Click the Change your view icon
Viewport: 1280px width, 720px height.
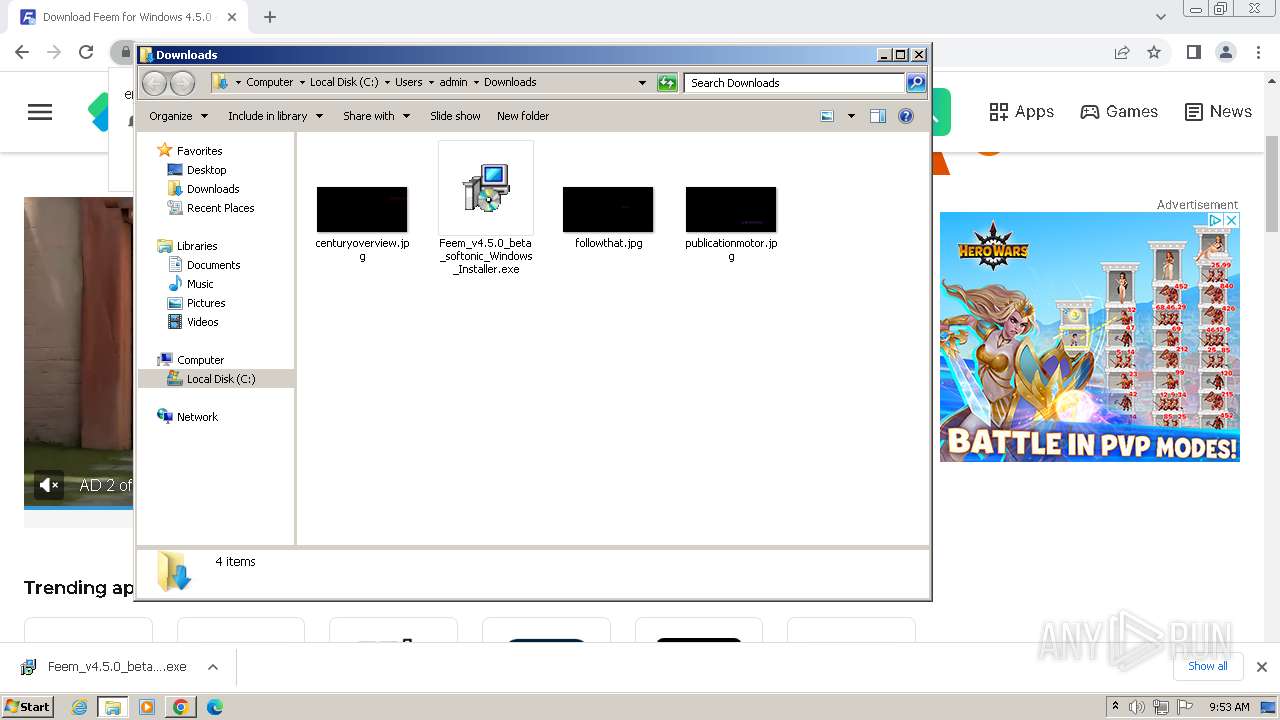point(827,116)
